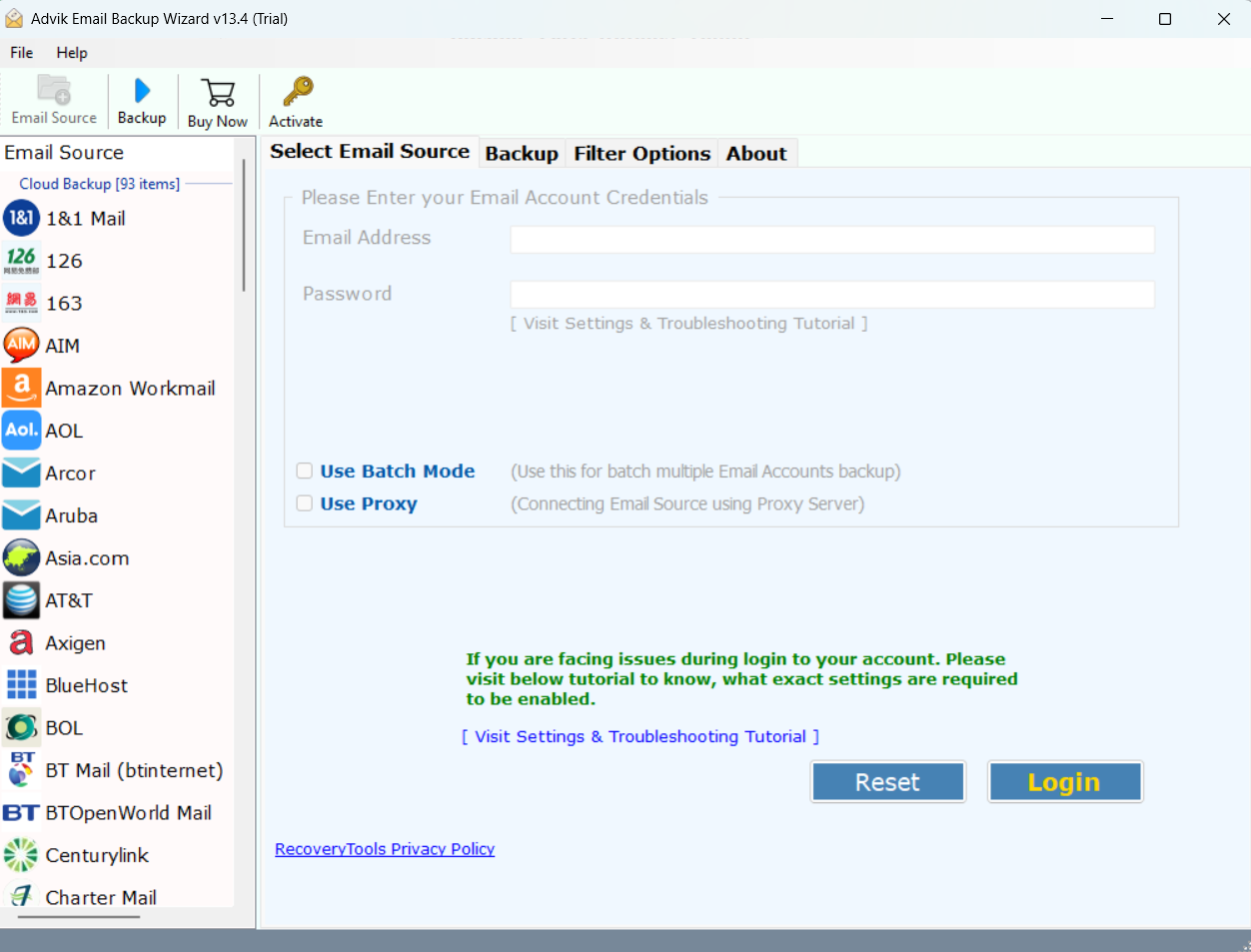Pick the Arcor envelope icon
Image resolution: width=1251 pixels, height=952 pixels.
(x=21, y=473)
